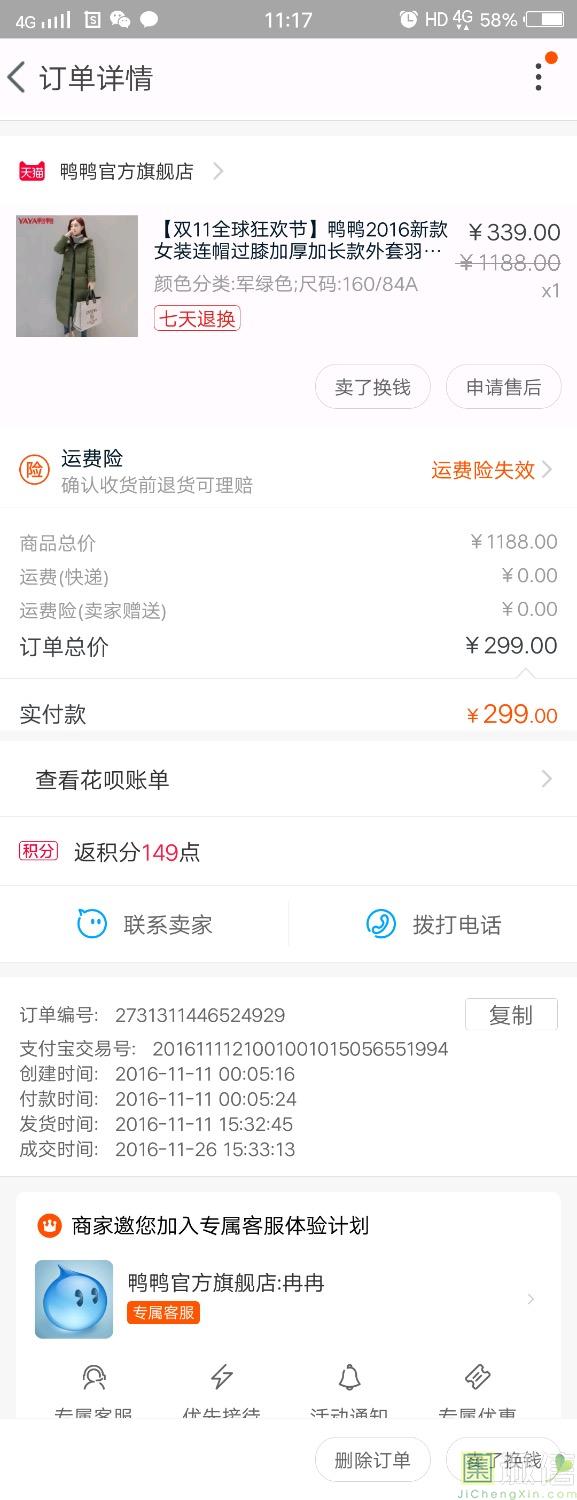577x1500 pixels.
Task: Tap the 运费险 insurance circle icon
Action: (35, 470)
